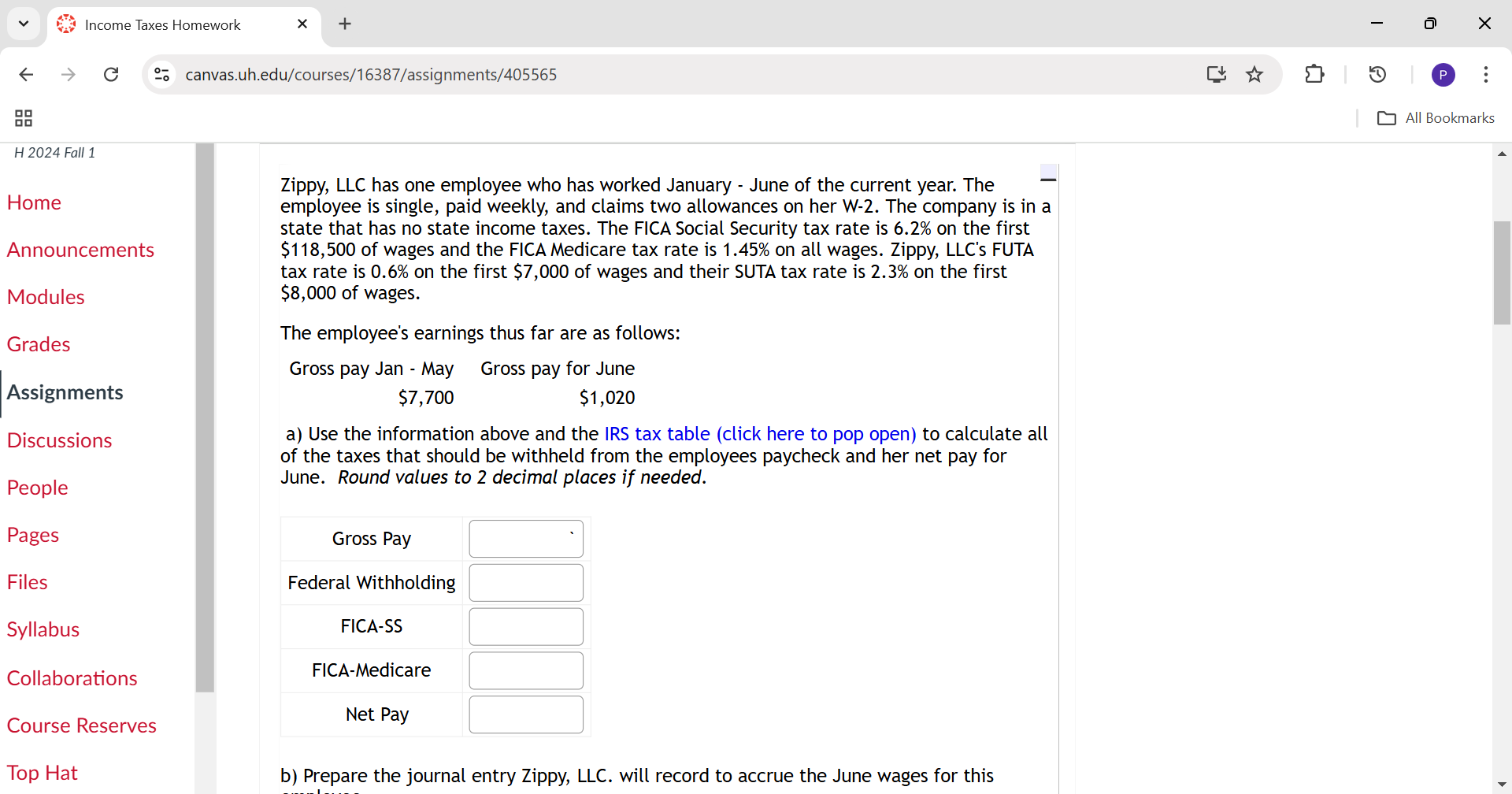
Task: Open the browser Extensions puzzle icon
Action: pos(1315,74)
